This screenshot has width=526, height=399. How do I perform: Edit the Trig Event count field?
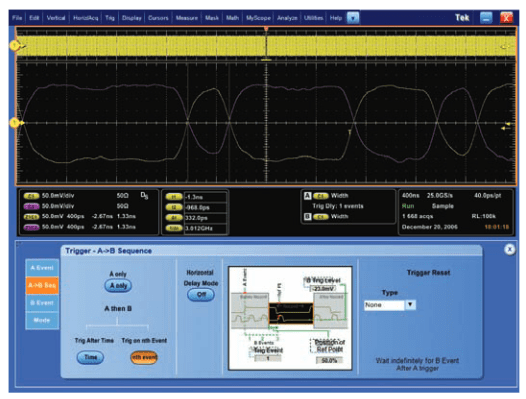click(268, 358)
